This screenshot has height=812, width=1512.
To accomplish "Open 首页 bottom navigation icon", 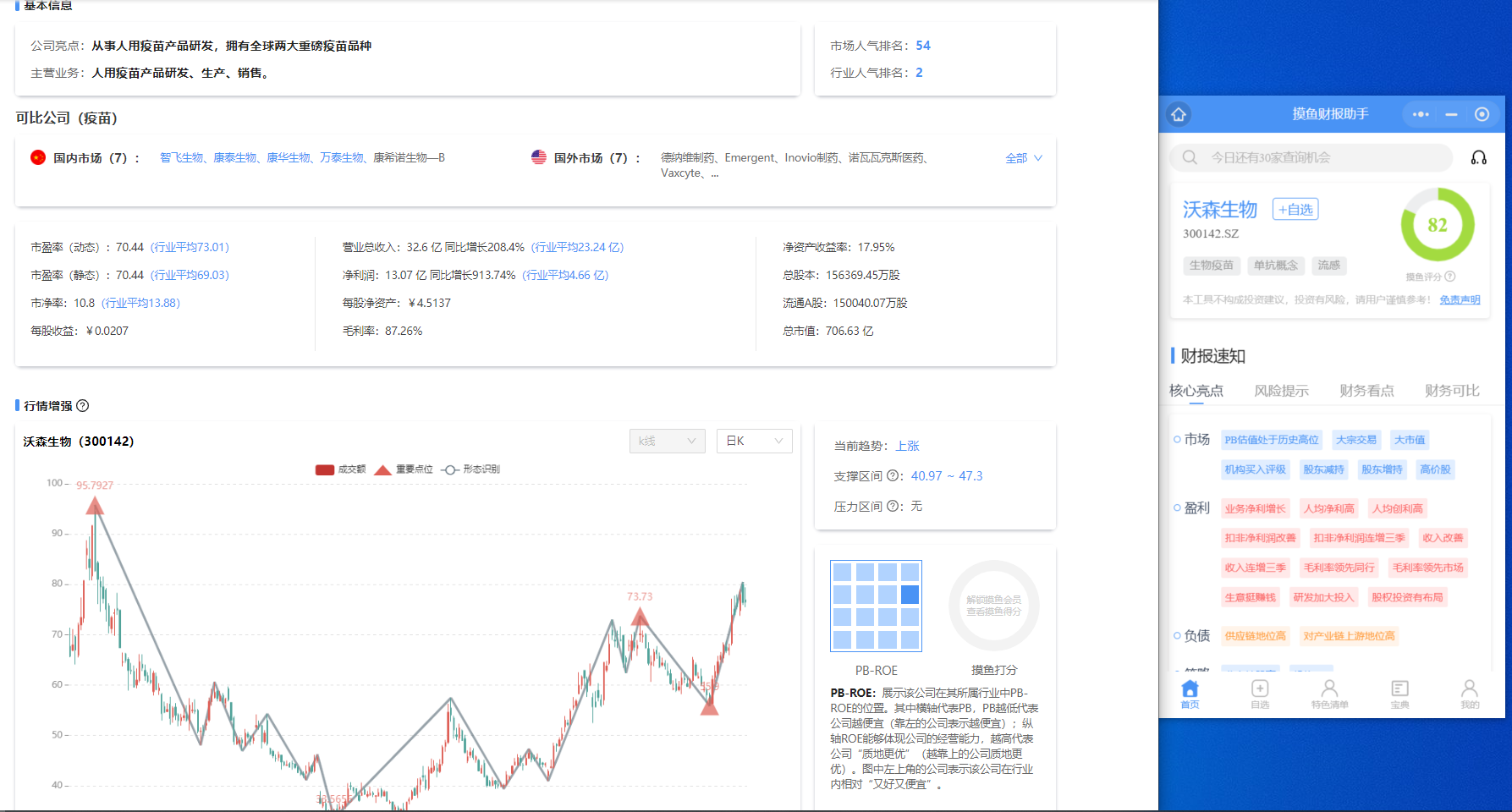I will [x=1190, y=694].
